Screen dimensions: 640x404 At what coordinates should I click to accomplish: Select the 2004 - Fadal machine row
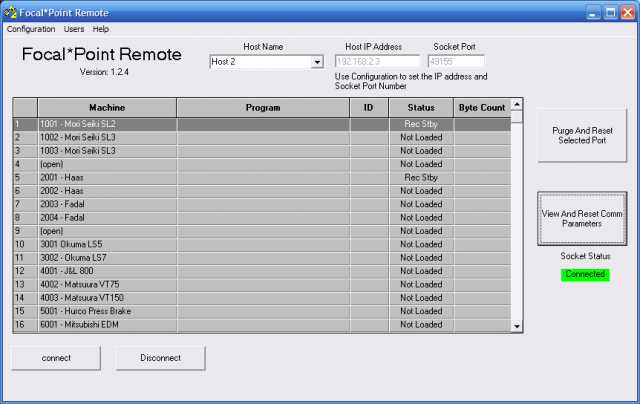pos(262,218)
